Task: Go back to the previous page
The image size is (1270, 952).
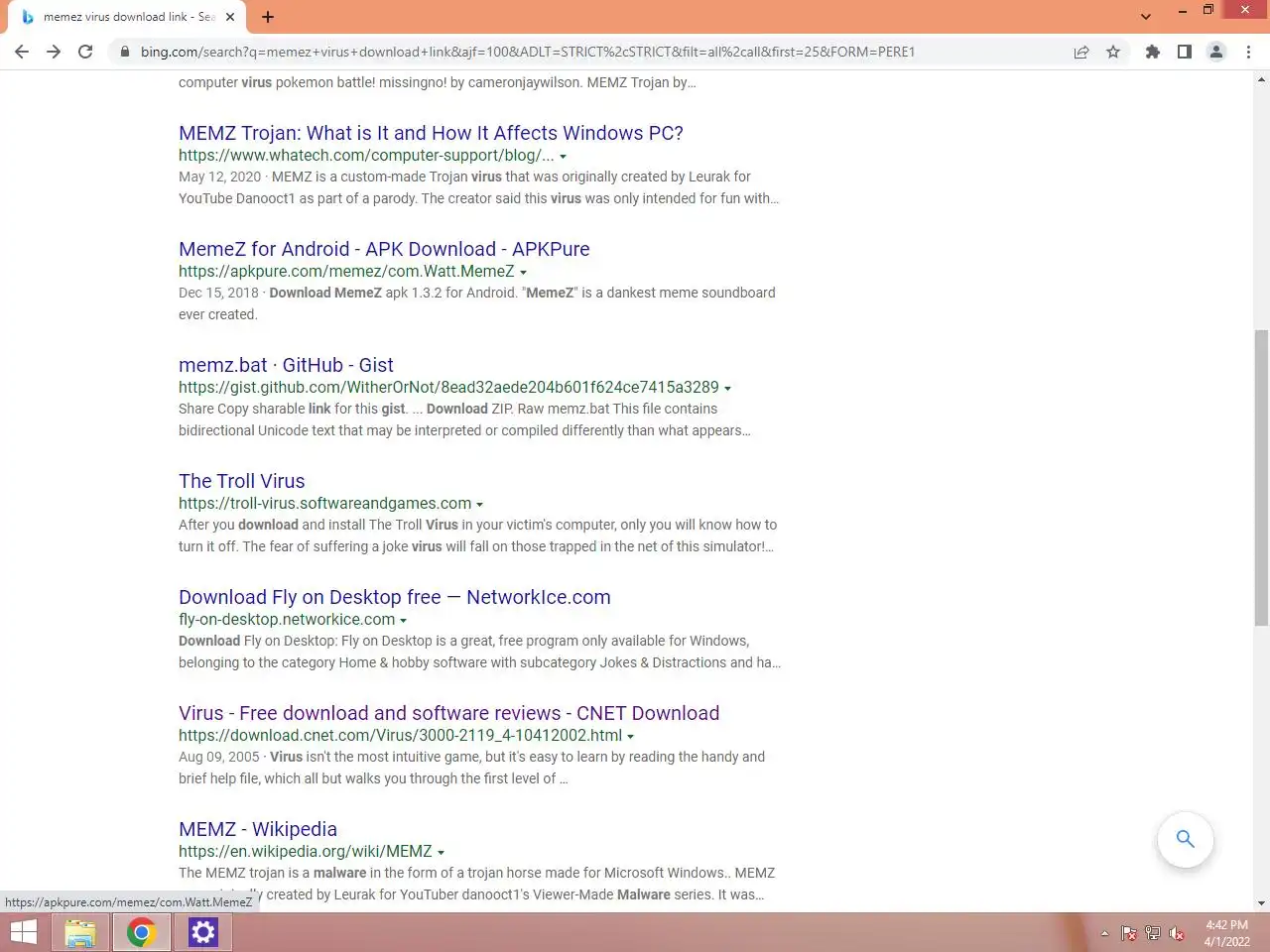Action: [22, 52]
